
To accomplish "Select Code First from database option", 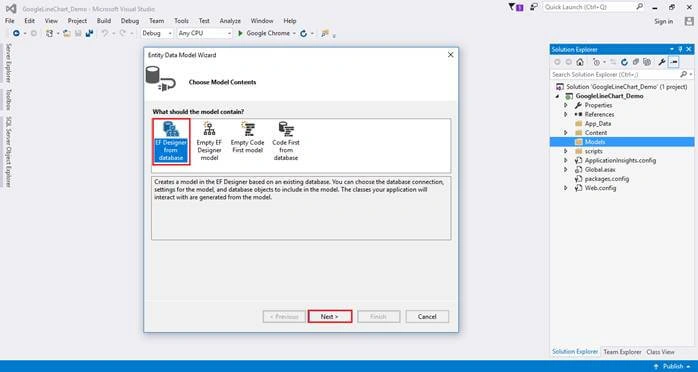I will [x=286, y=142].
